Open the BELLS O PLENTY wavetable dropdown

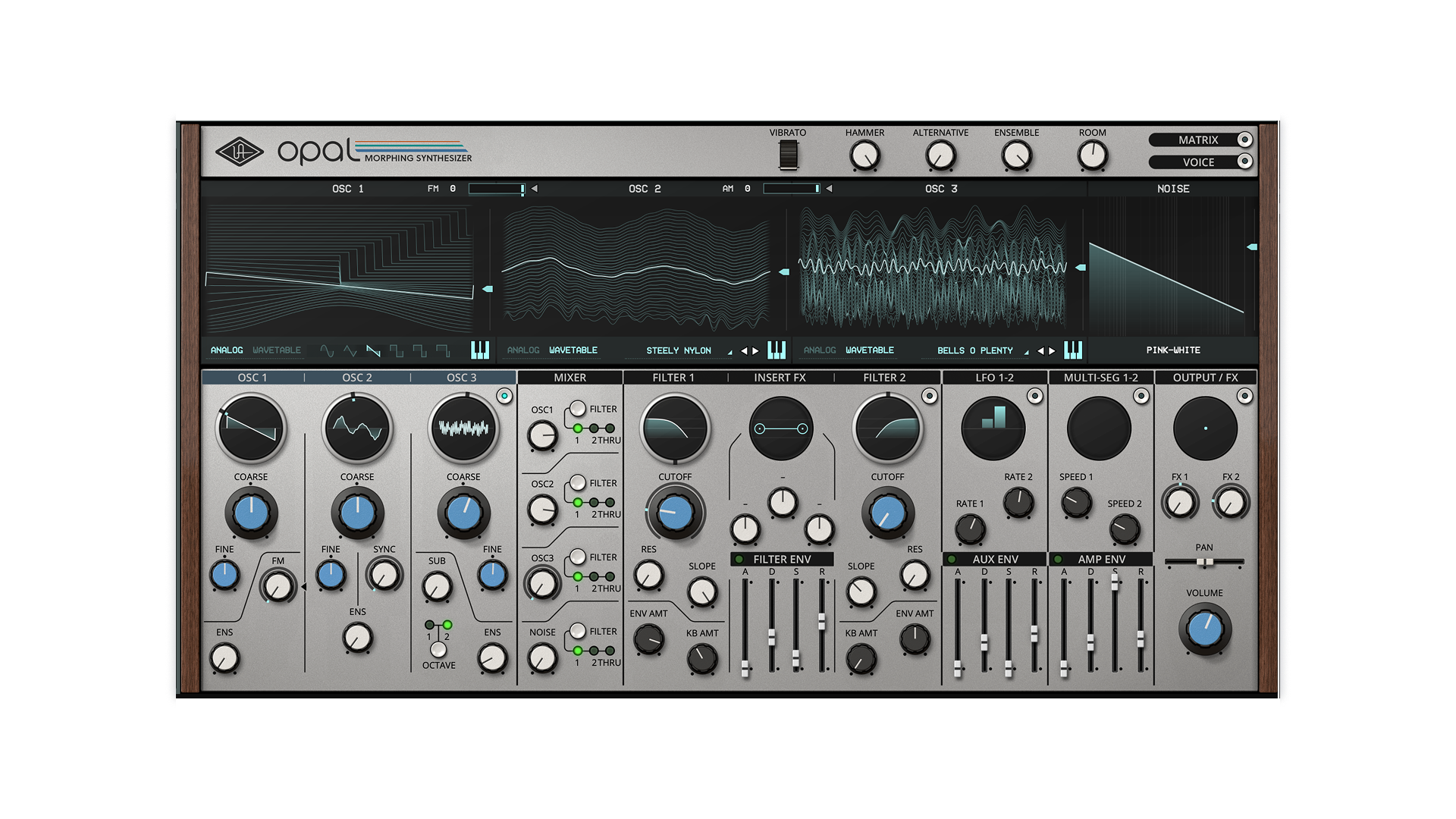pyautogui.click(x=974, y=350)
